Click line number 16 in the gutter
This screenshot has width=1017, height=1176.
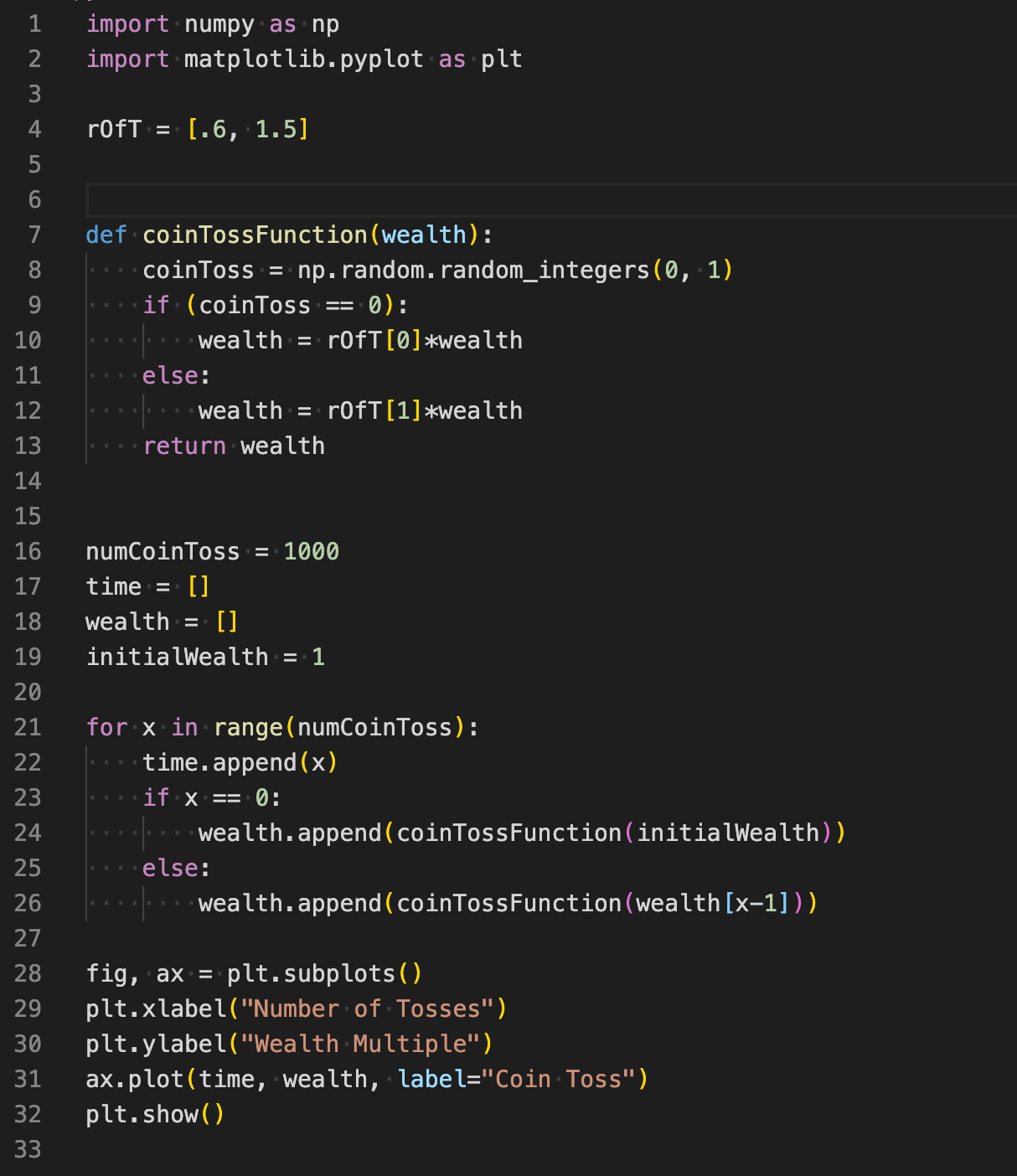coord(28,552)
